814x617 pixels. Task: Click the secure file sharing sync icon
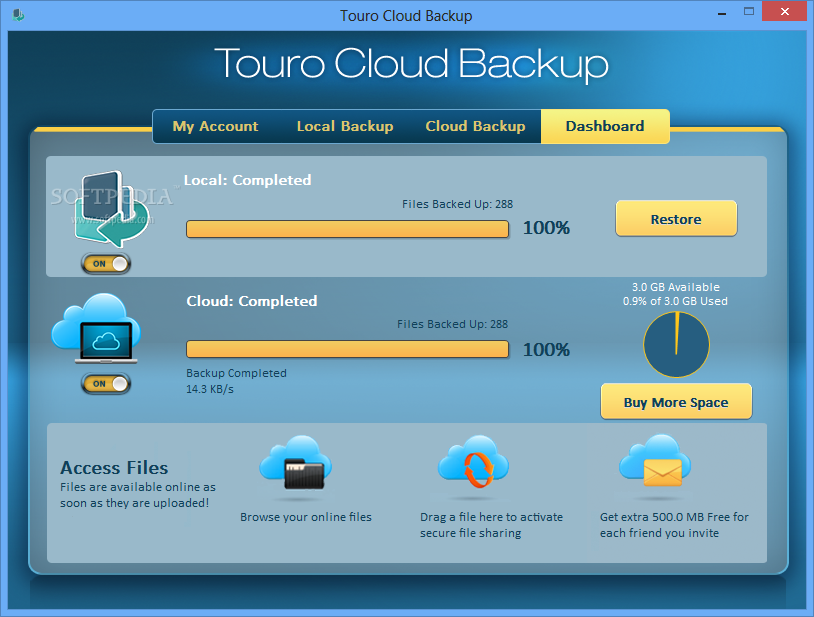tap(473, 462)
